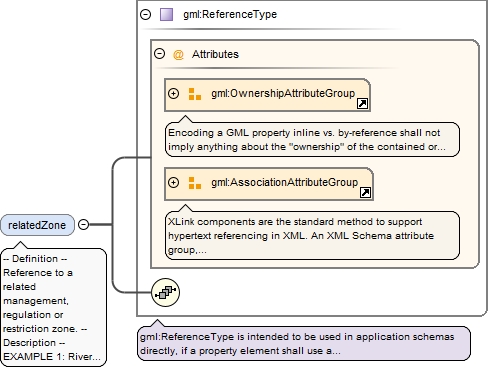Collapse the Attributes section
This screenshot has width=489, height=370.
coord(160,54)
